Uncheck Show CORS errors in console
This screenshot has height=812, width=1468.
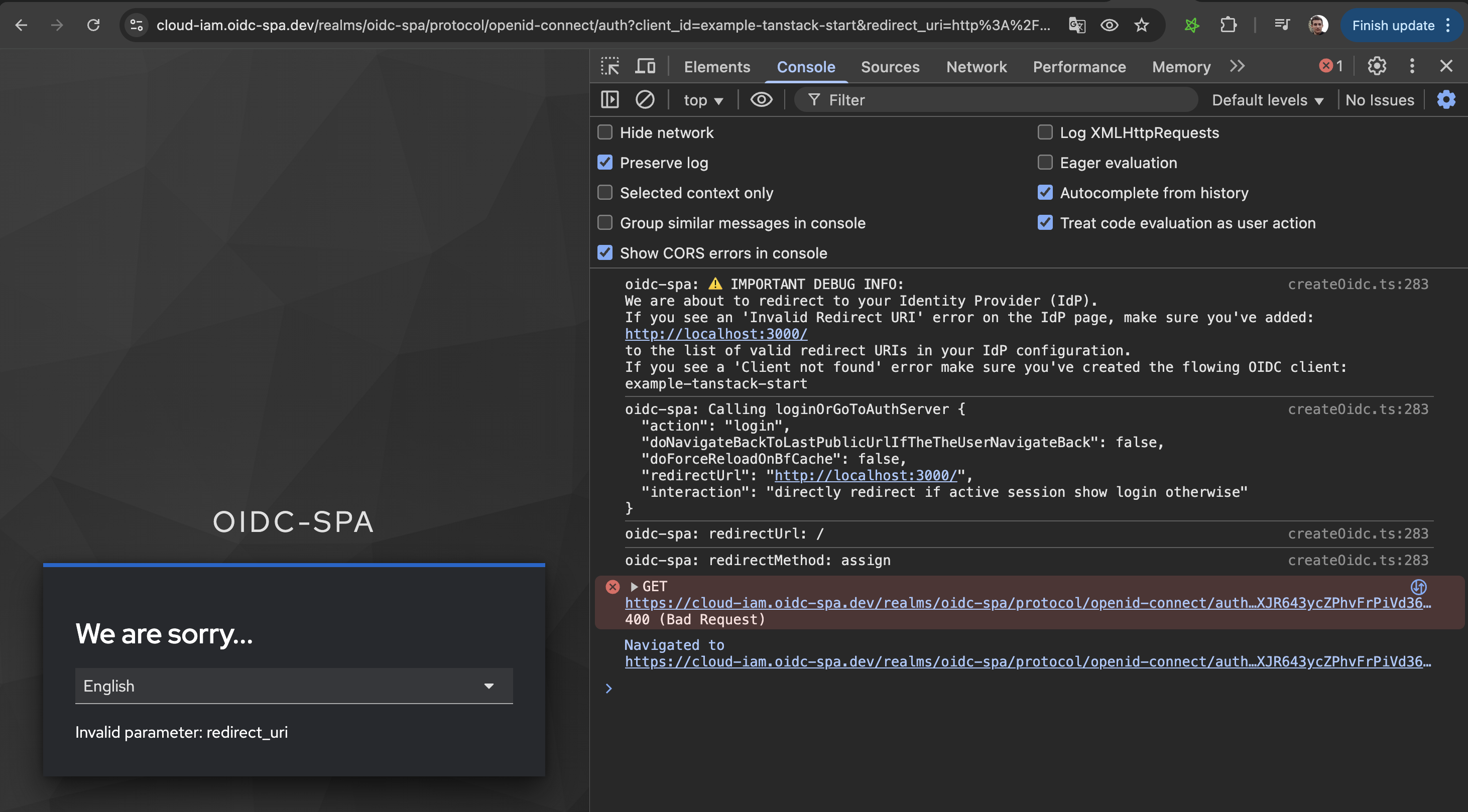tap(604, 253)
